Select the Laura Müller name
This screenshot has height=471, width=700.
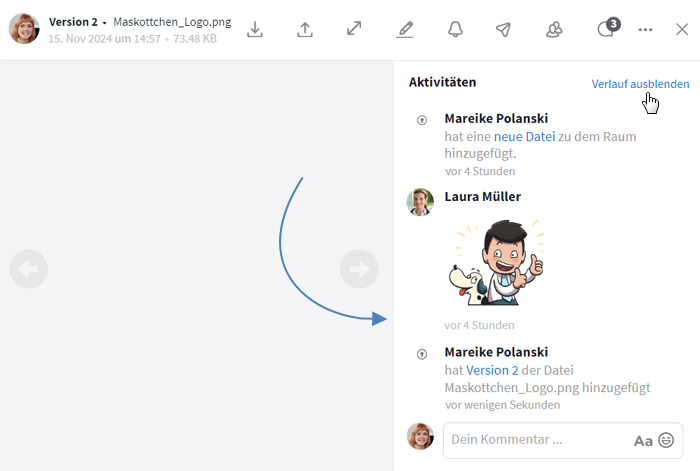pyautogui.click(x=483, y=196)
